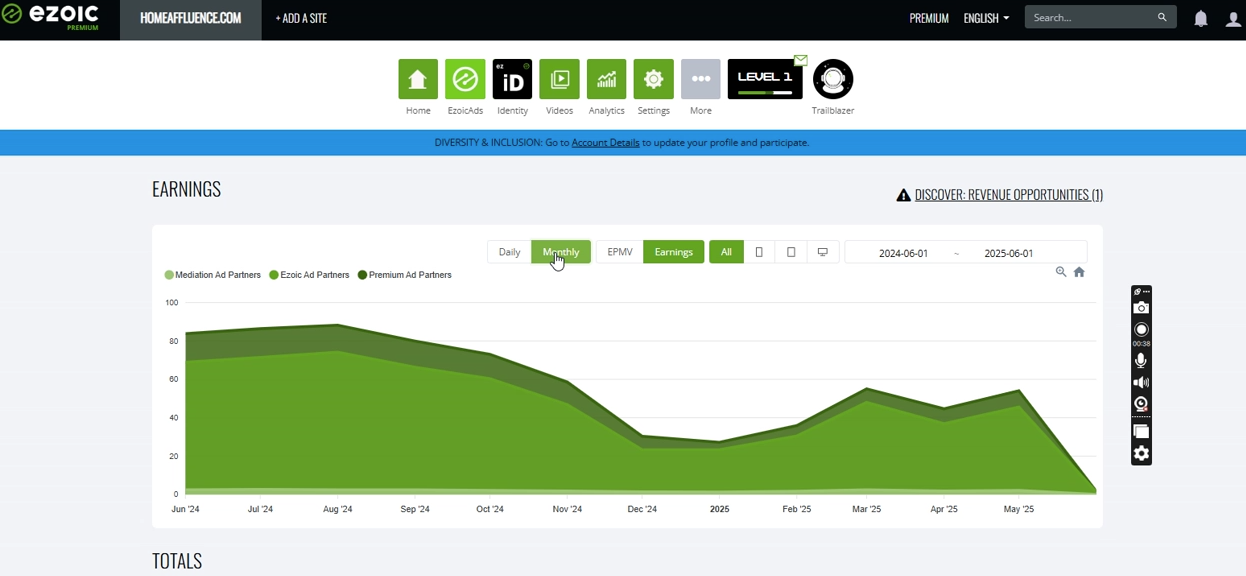1246x576 pixels.
Task: Mute the microphone in the recorder toolbar
Action: pos(1141,361)
